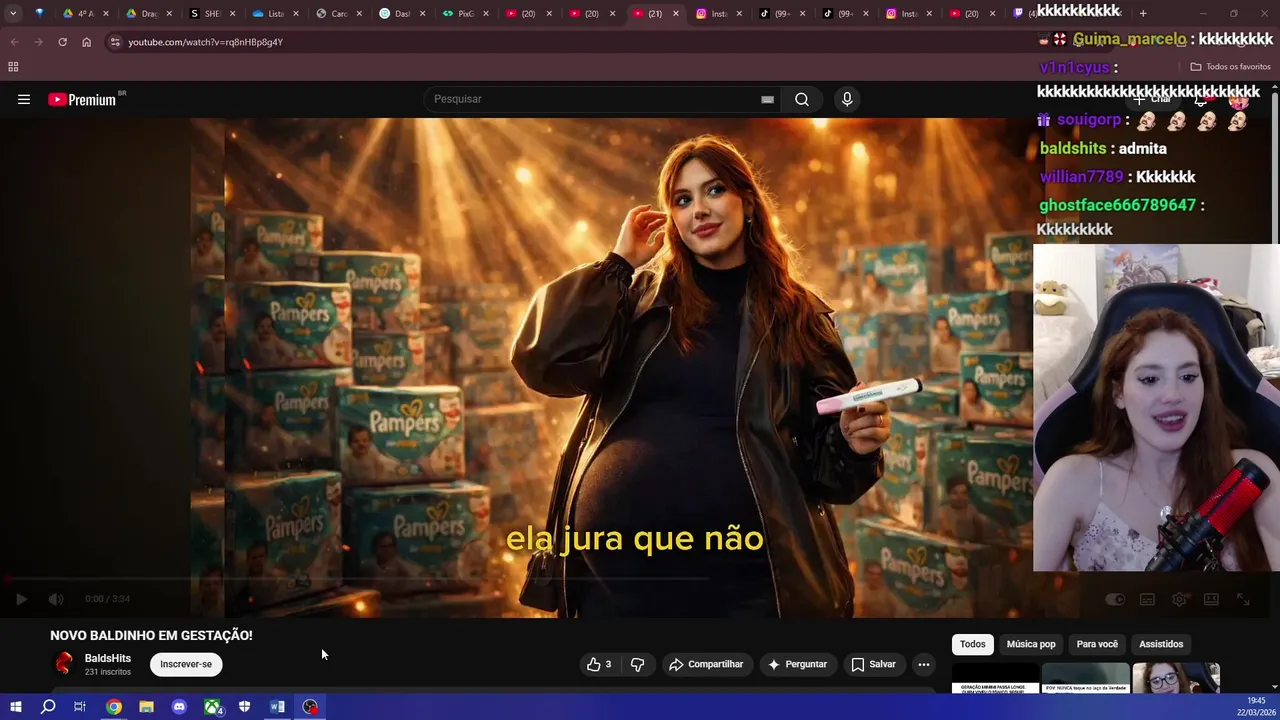Select the Para você filter chip

click(x=1097, y=644)
